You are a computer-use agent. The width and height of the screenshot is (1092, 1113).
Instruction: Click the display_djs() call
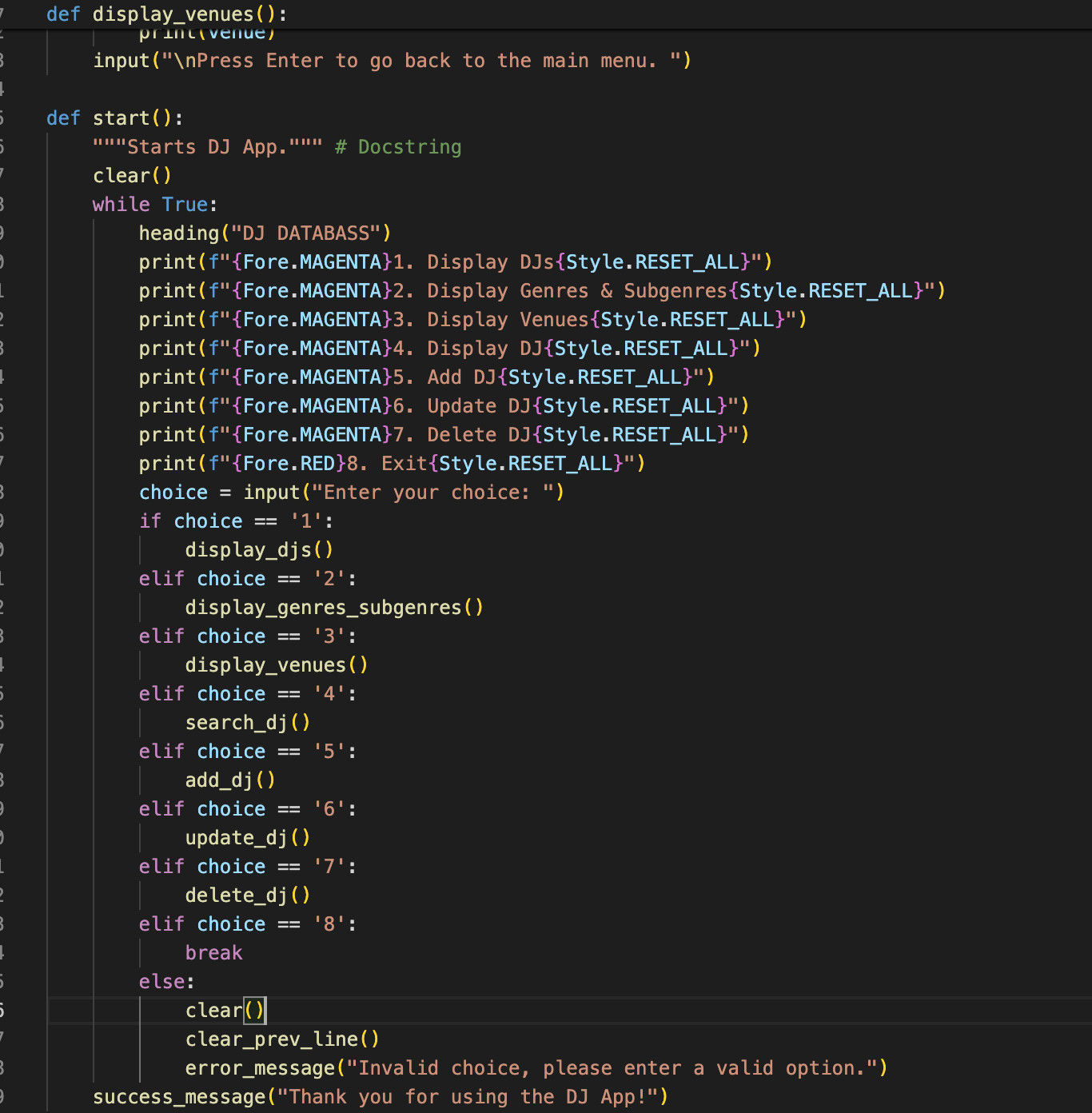pos(260,550)
